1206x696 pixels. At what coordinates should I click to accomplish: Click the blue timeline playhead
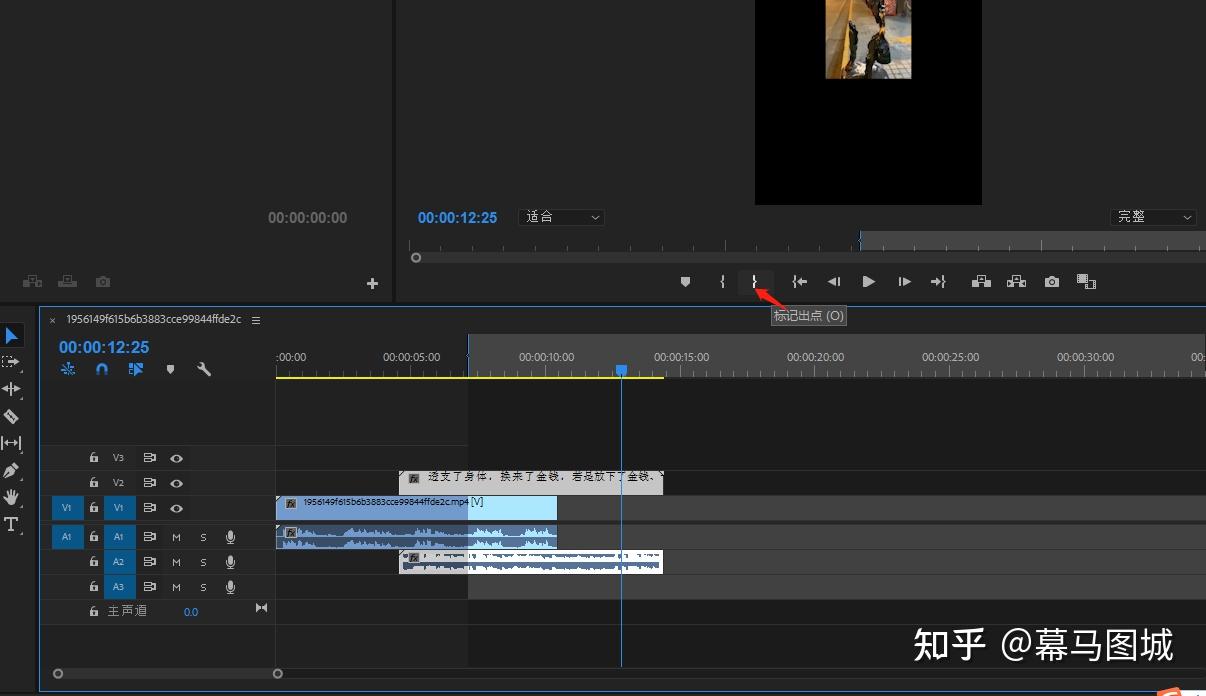pyautogui.click(x=621, y=370)
